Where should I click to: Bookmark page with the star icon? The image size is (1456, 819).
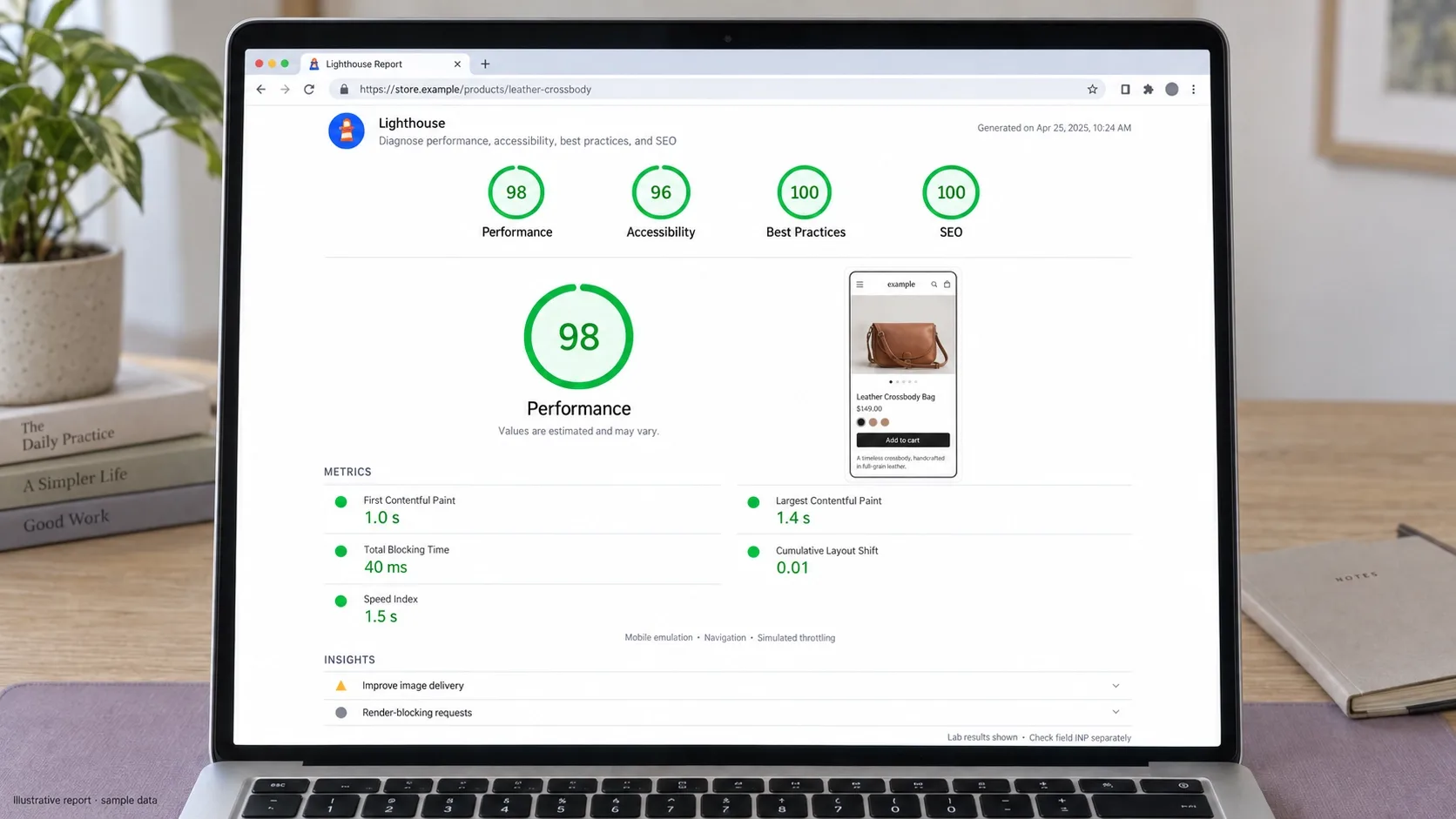tap(1092, 90)
